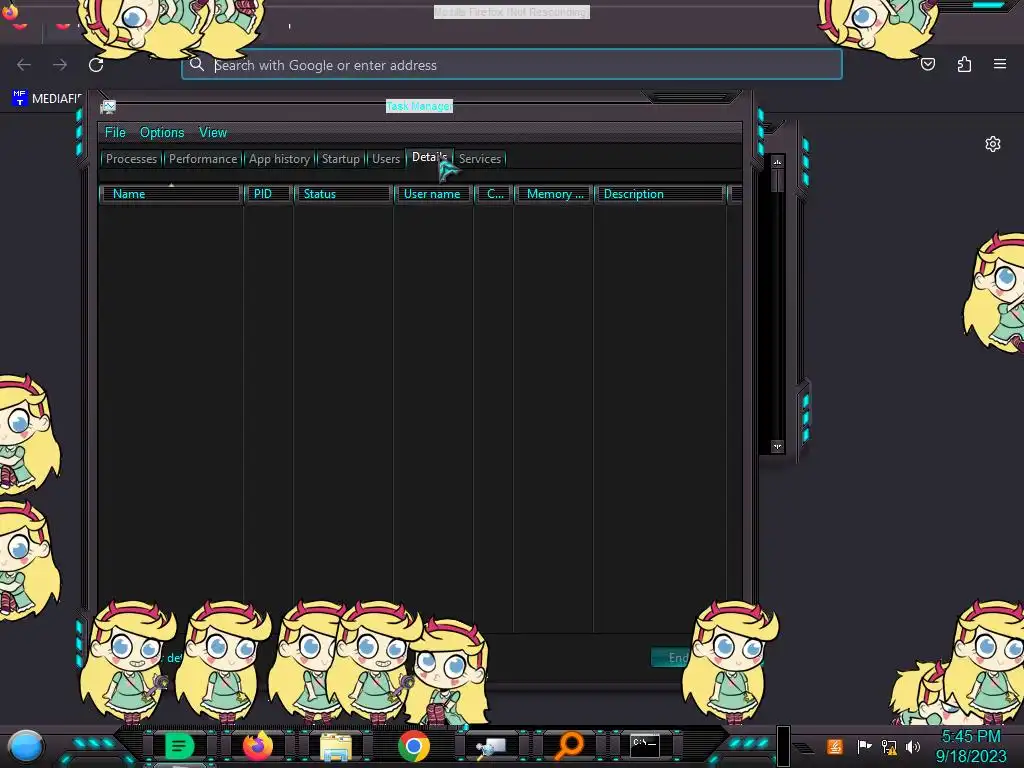Click the Firefox back arrow
The height and width of the screenshot is (768, 1024).
(24, 65)
